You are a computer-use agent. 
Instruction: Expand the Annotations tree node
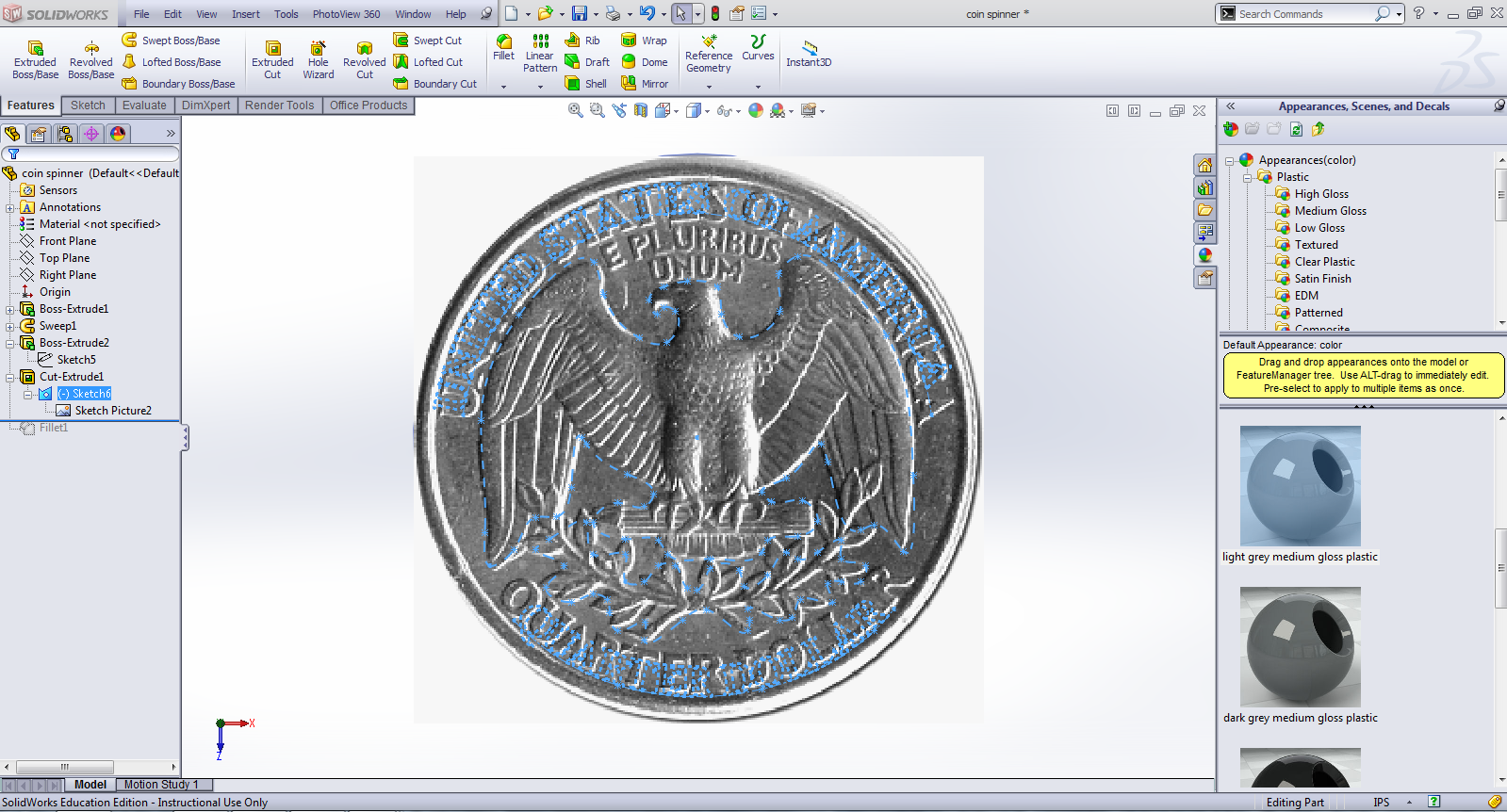click(x=9, y=207)
